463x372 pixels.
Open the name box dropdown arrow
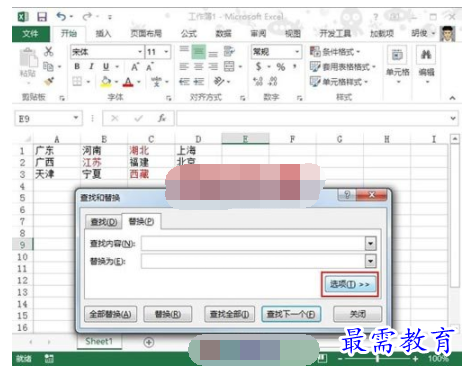[76, 118]
